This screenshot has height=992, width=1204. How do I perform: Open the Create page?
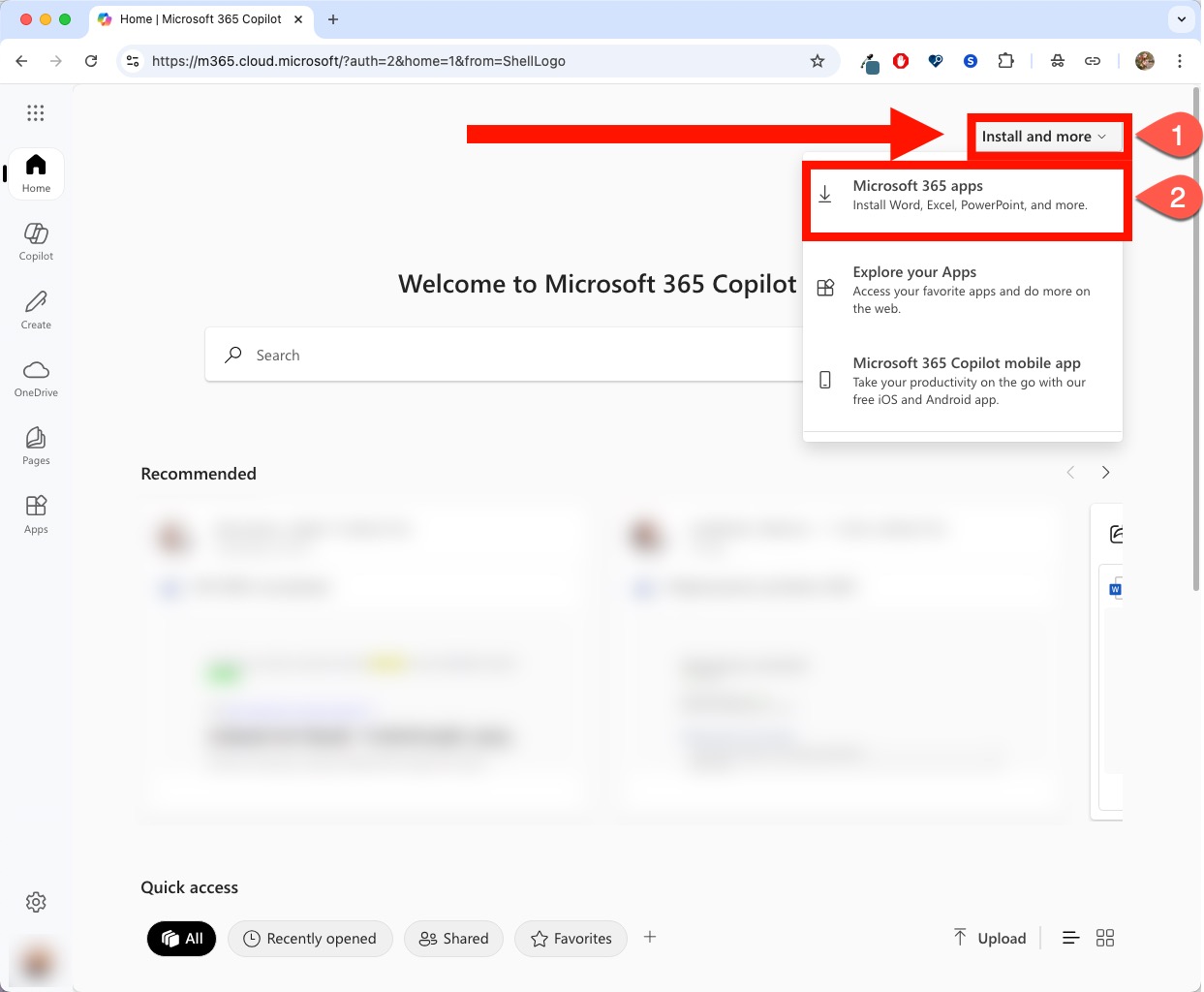pos(36,310)
